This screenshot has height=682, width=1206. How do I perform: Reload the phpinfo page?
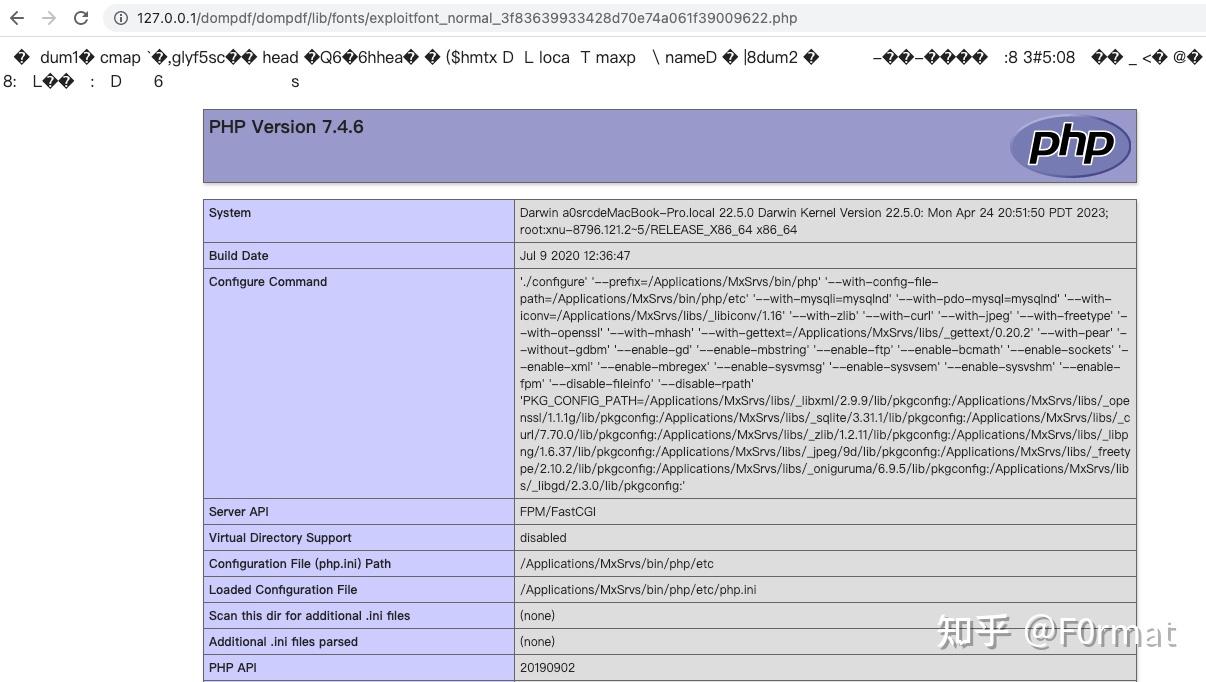[80, 17]
